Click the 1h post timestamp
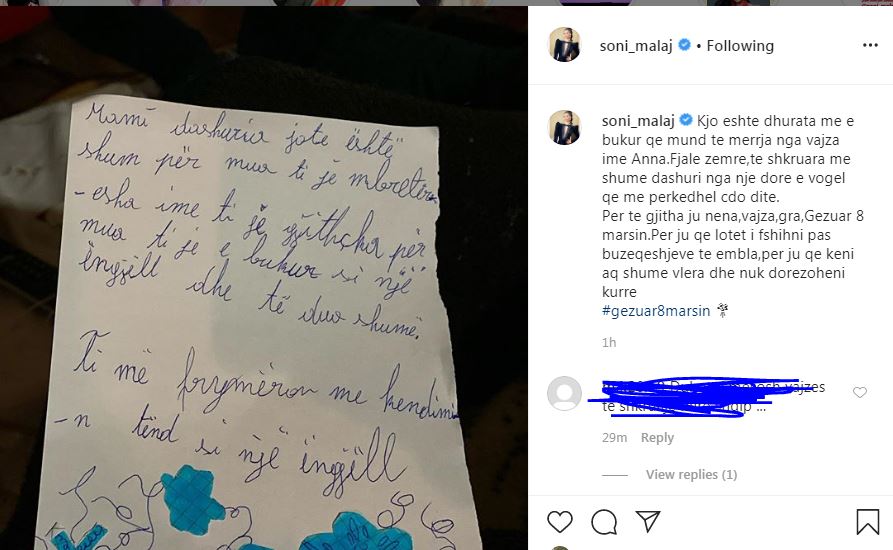Viewport: 893px width, 550px height. pos(609,342)
